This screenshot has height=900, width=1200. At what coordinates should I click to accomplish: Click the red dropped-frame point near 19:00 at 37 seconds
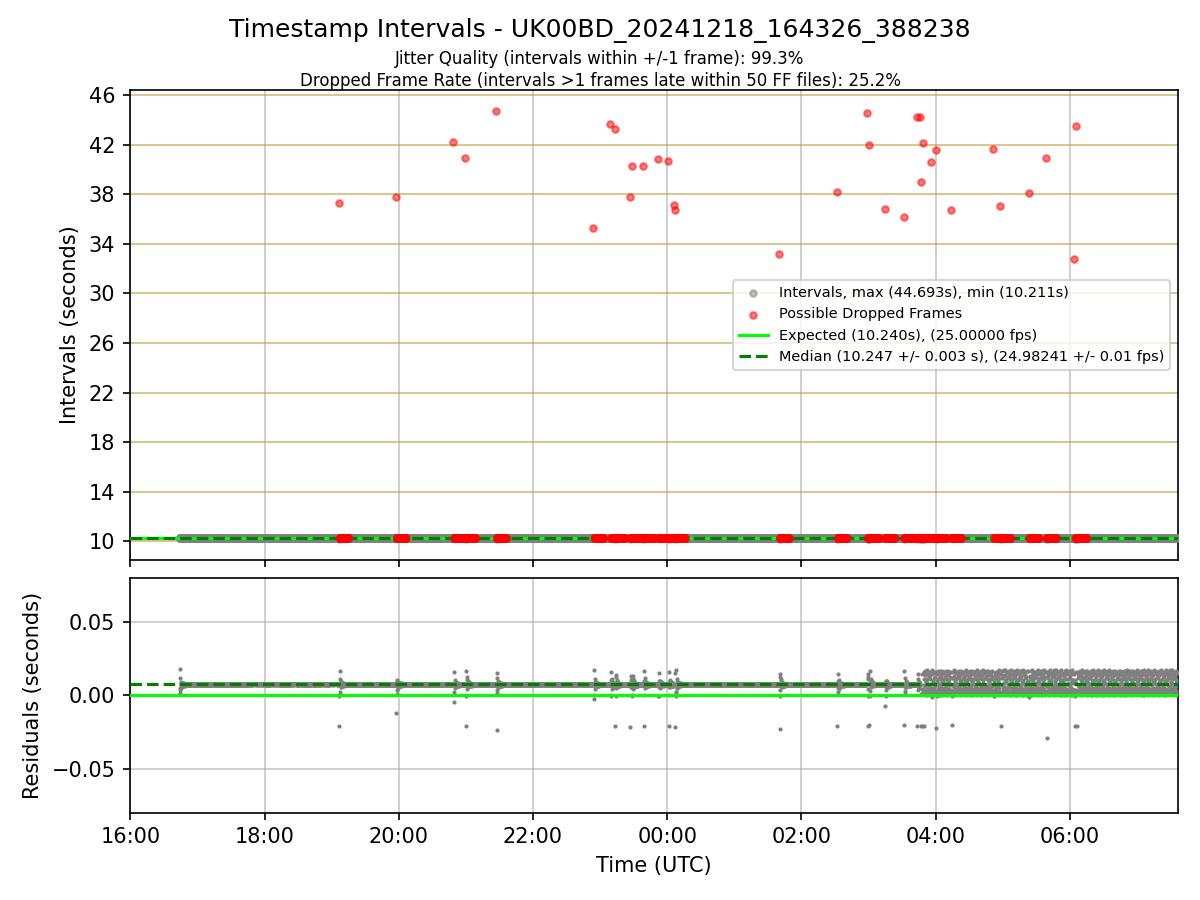click(x=339, y=203)
